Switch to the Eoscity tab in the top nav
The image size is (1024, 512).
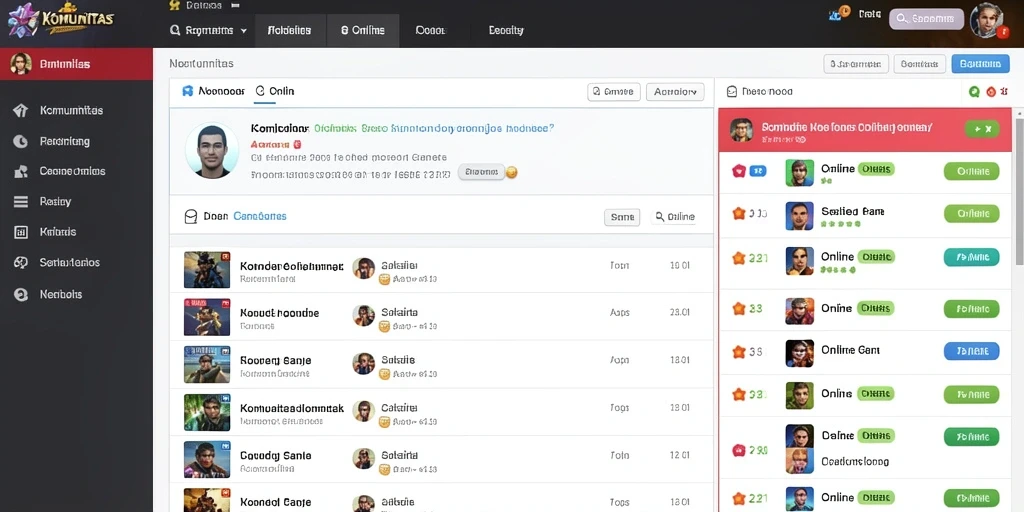click(x=506, y=30)
